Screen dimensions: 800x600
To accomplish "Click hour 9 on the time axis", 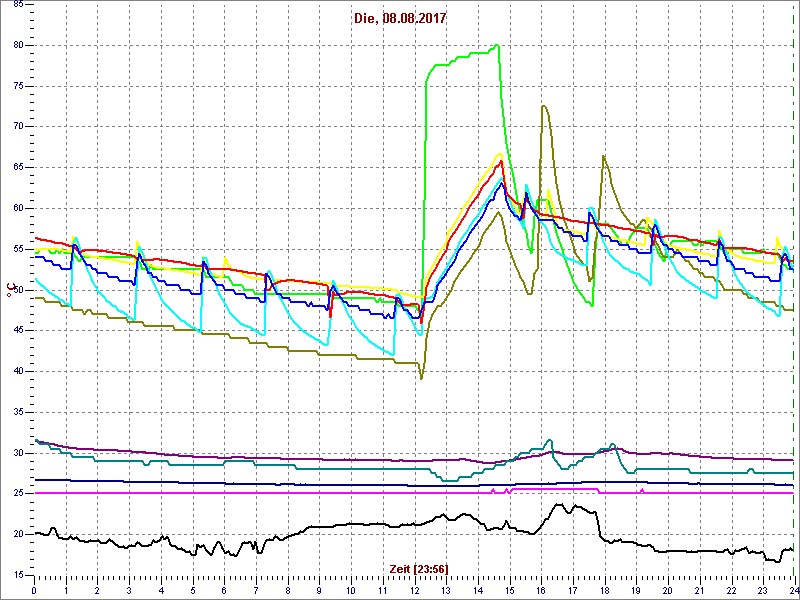I will pos(319,590).
